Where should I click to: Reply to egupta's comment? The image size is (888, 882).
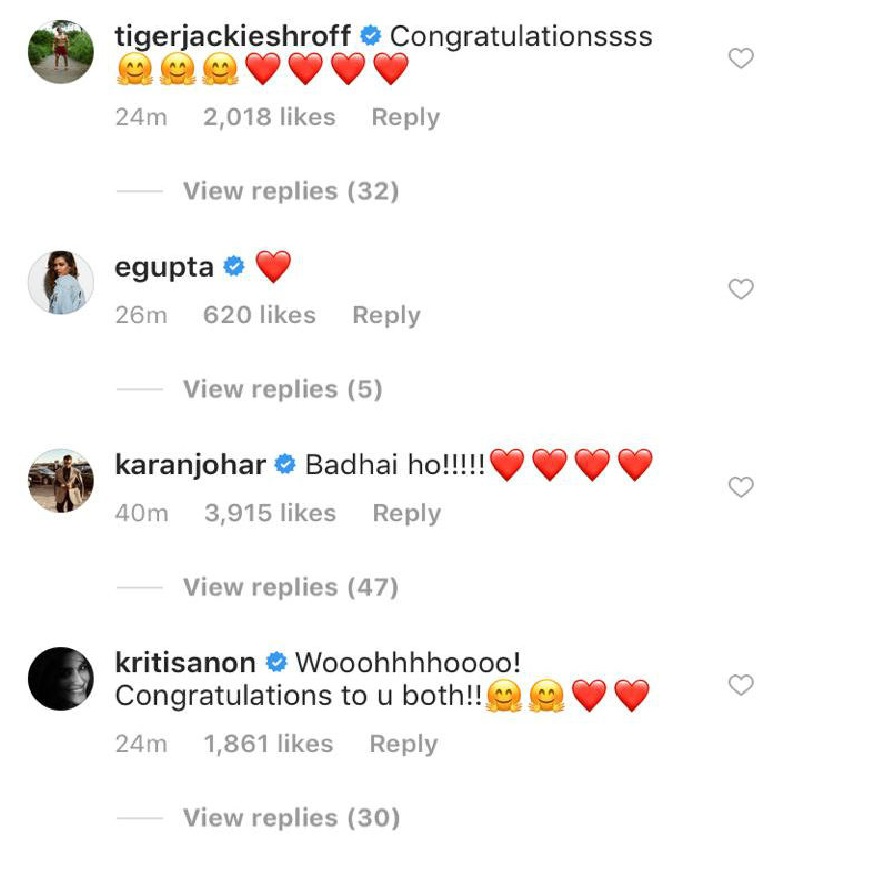pyautogui.click(x=386, y=316)
